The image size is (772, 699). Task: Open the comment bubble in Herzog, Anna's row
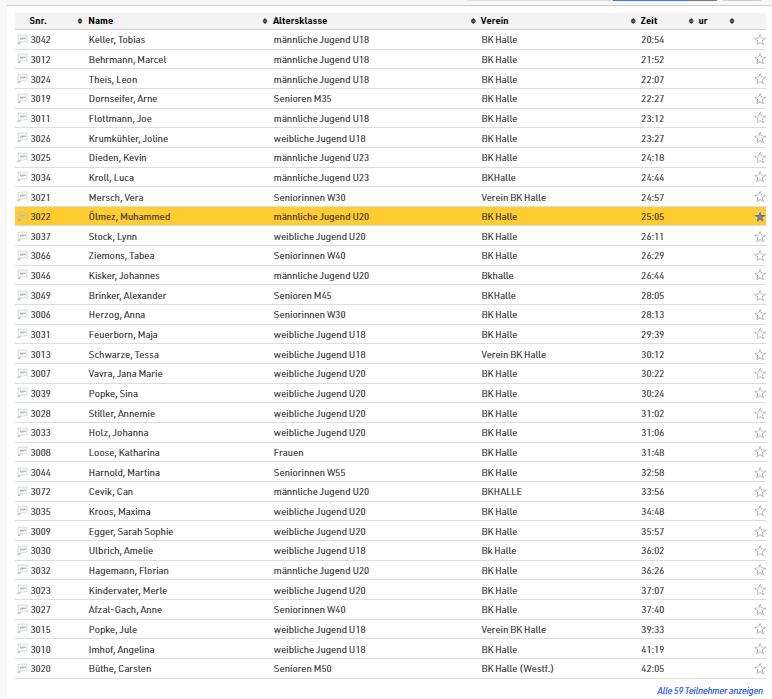(22, 315)
